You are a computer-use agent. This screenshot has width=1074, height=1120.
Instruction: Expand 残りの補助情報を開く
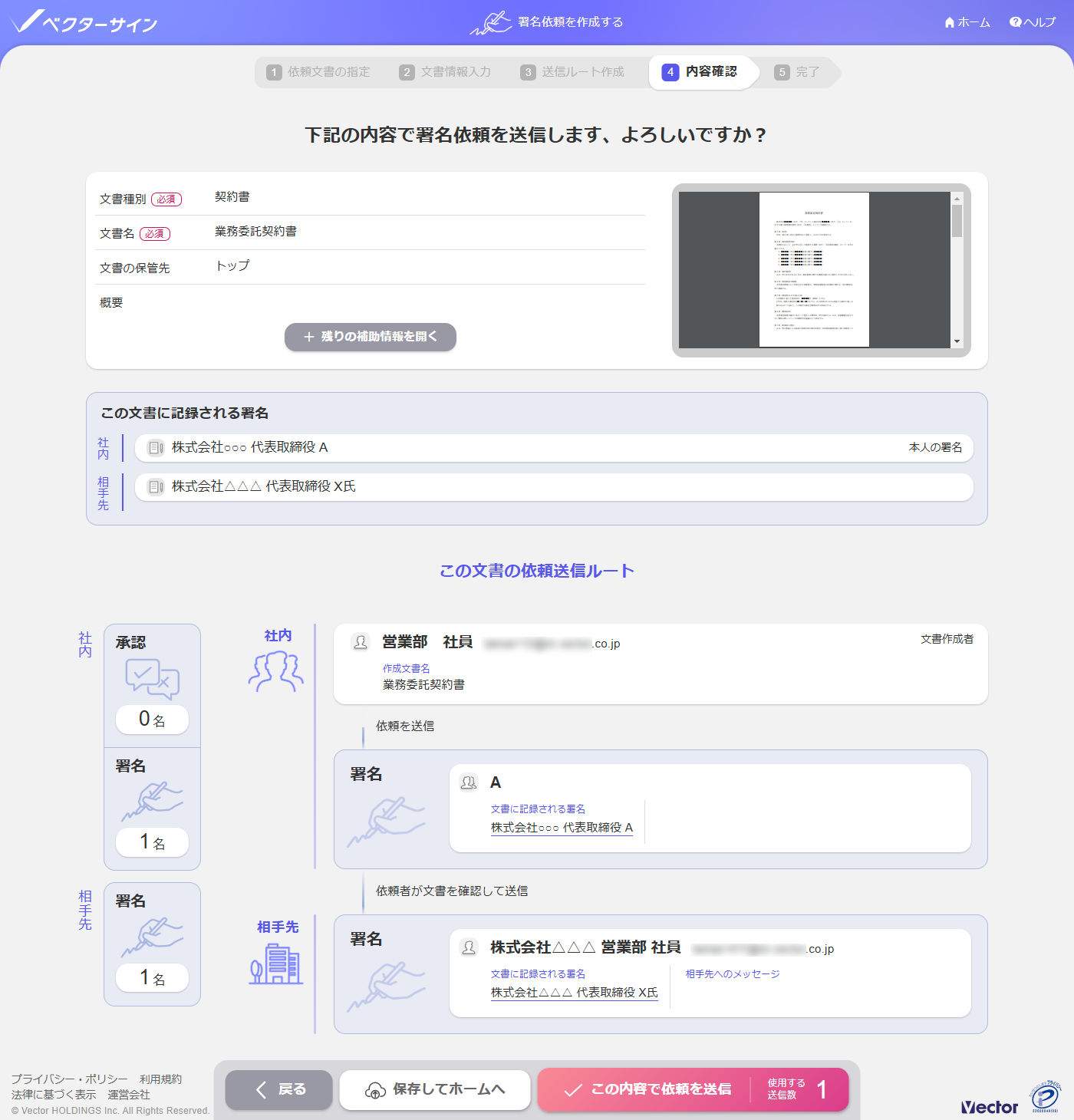tap(371, 337)
